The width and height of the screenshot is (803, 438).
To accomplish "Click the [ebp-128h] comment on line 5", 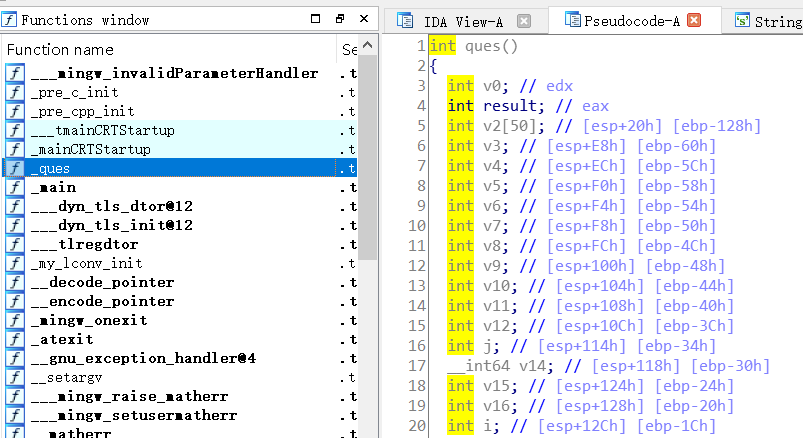I will (x=716, y=126).
